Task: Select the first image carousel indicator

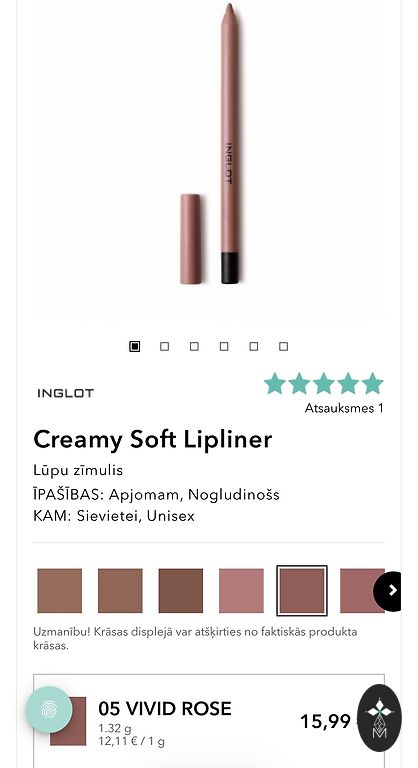Action: coord(135,346)
